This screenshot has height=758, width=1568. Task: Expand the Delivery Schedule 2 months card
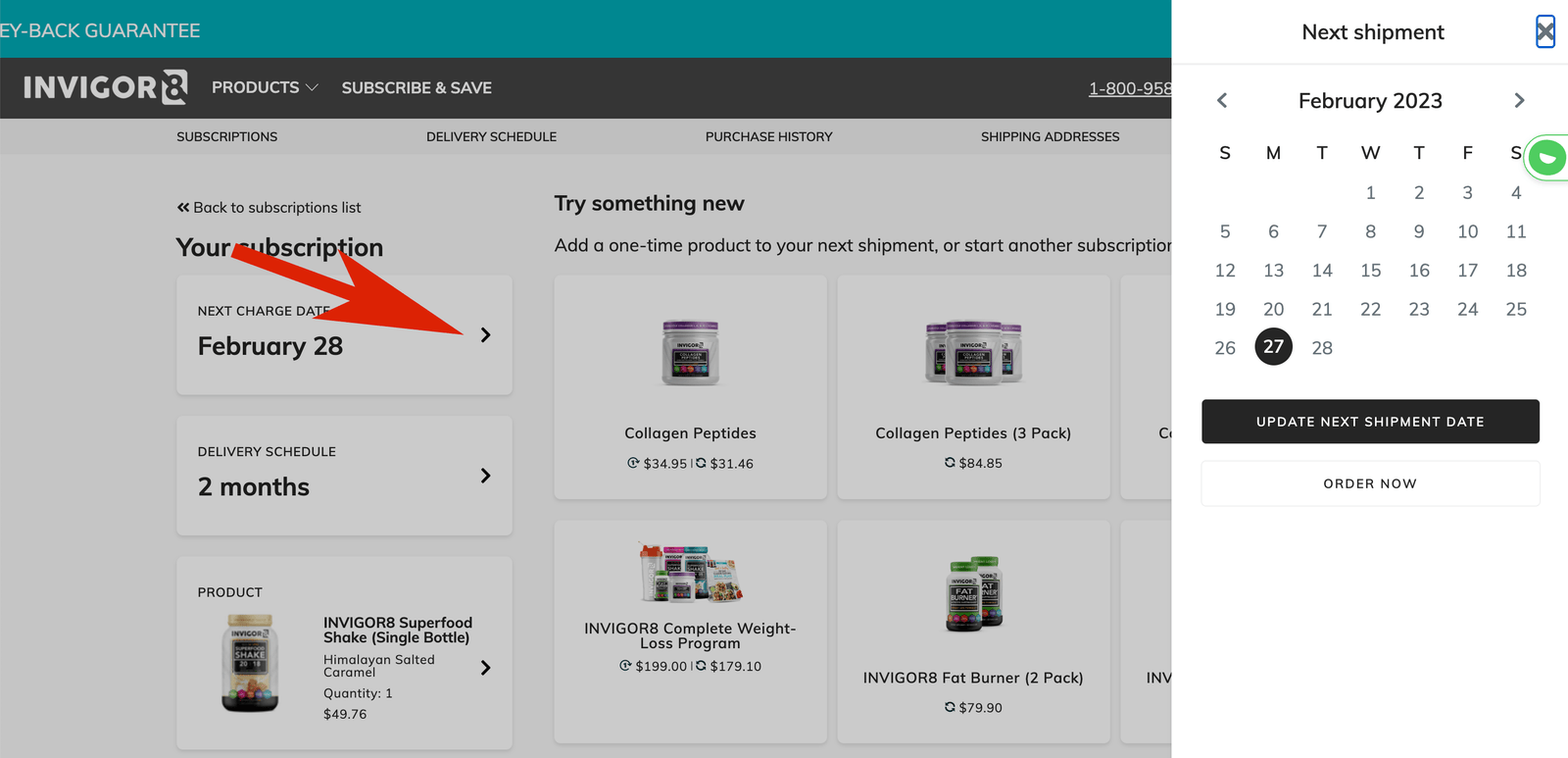coord(485,476)
